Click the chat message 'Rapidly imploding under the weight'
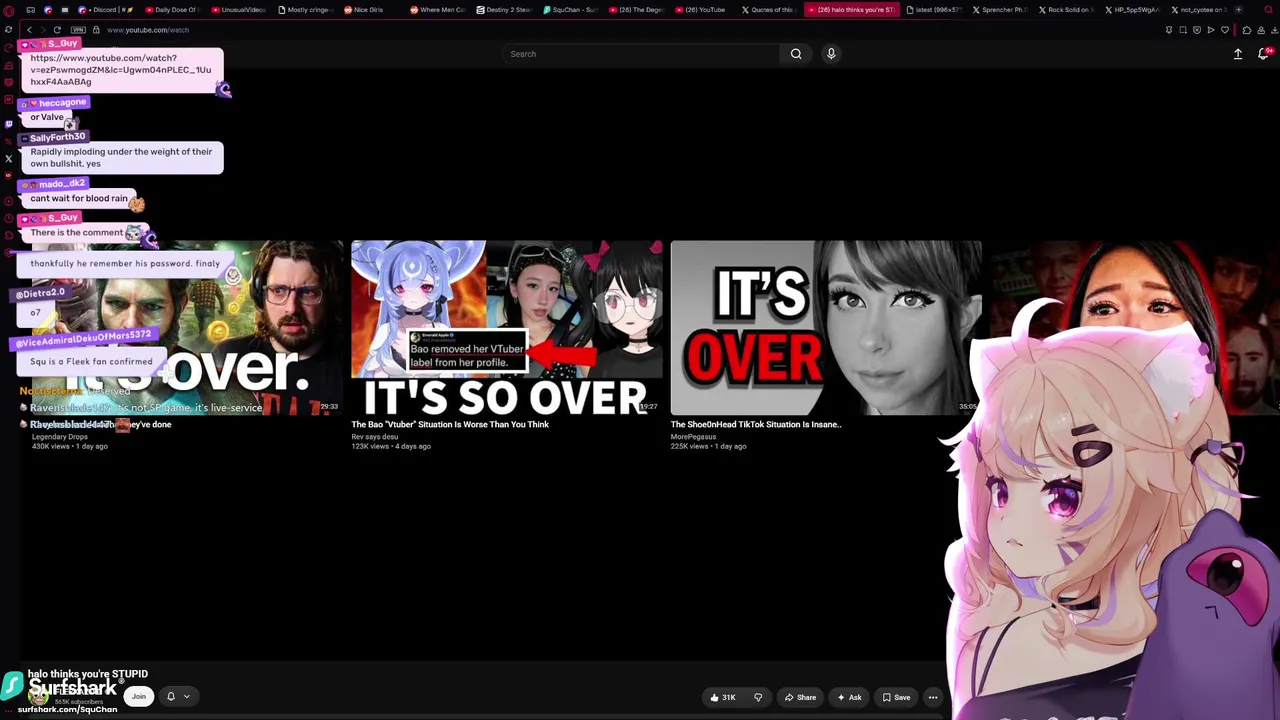1280x720 pixels. [121, 158]
